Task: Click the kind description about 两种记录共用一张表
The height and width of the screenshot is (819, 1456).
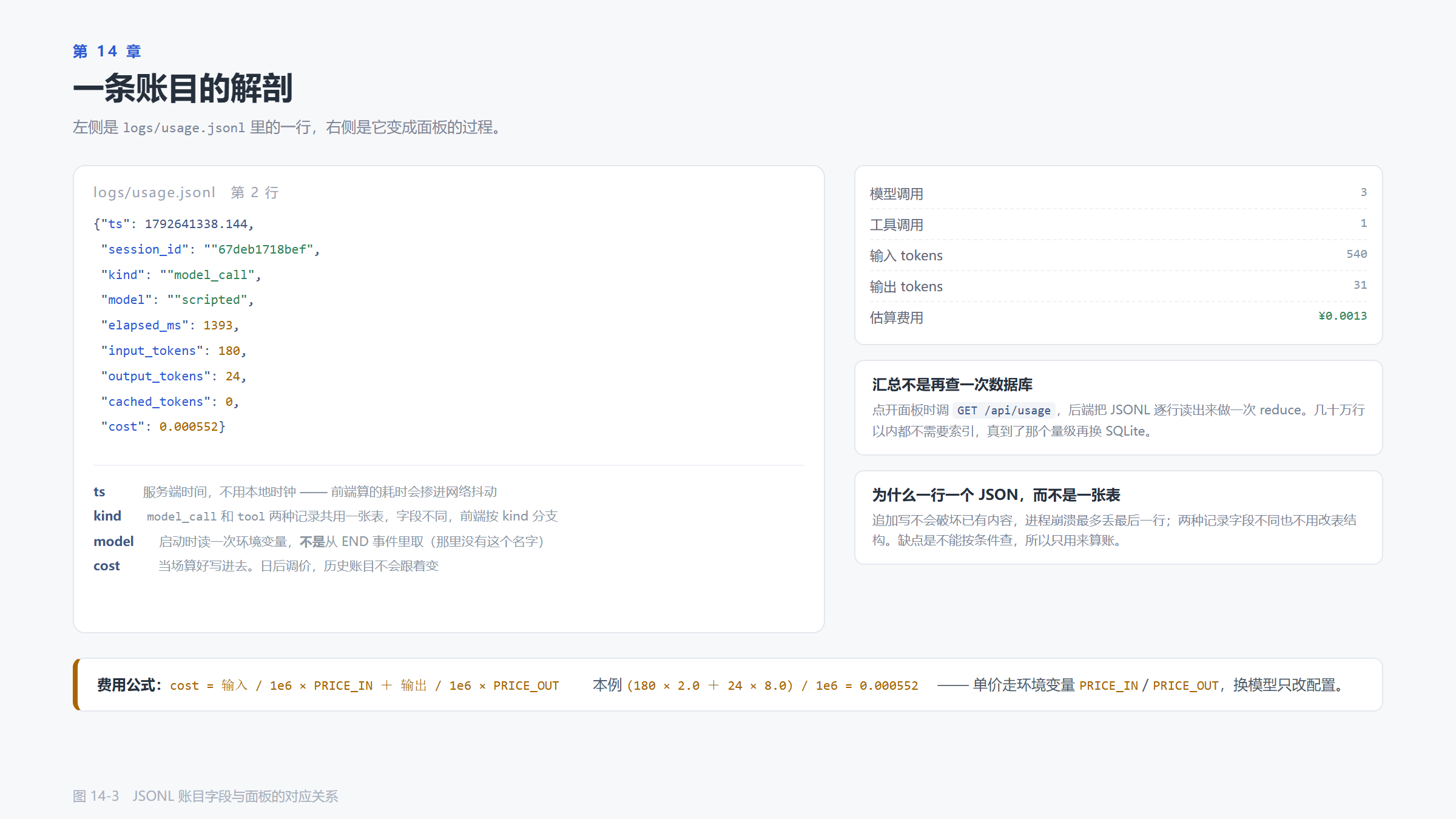Action: pyautogui.click(x=352, y=516)
